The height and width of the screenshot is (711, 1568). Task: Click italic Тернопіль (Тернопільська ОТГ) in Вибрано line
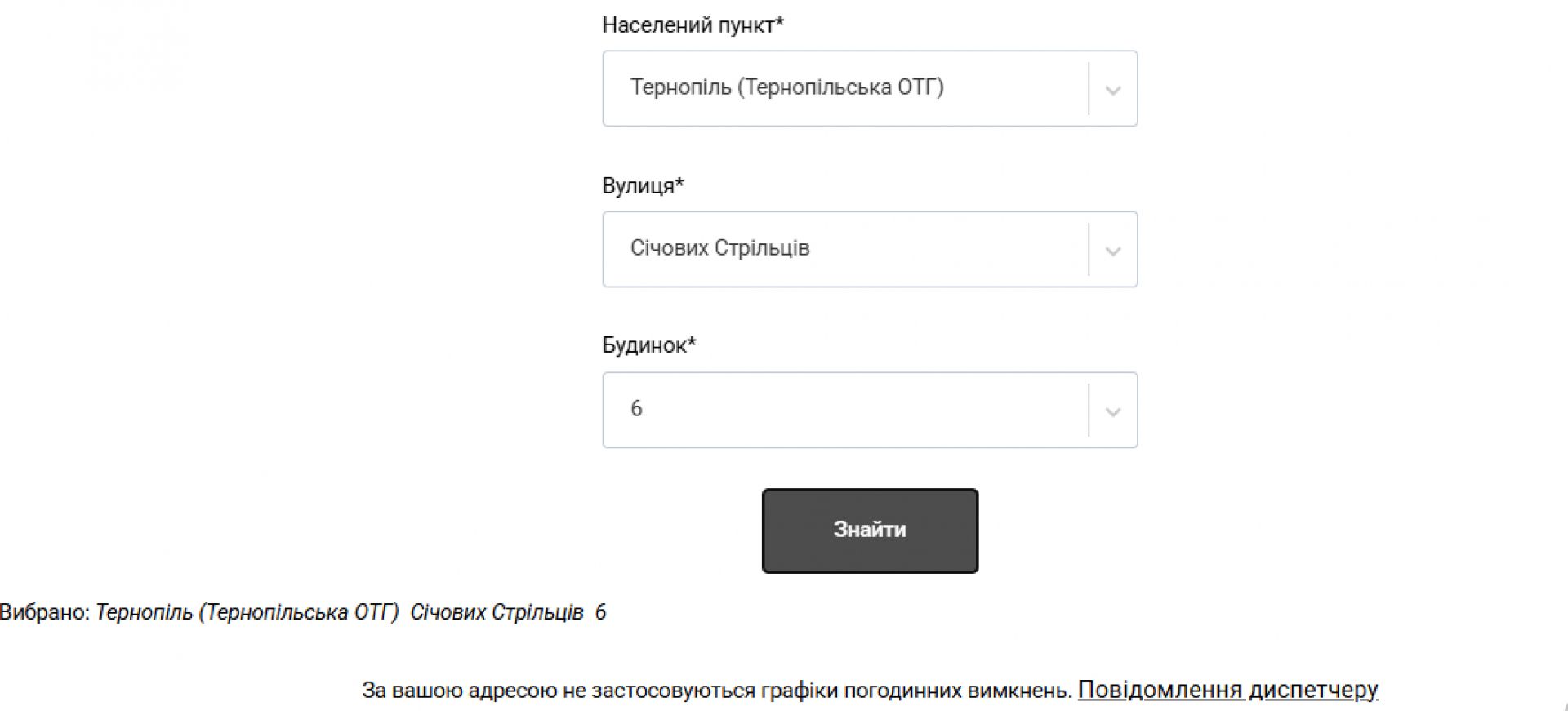coord(247,612)
